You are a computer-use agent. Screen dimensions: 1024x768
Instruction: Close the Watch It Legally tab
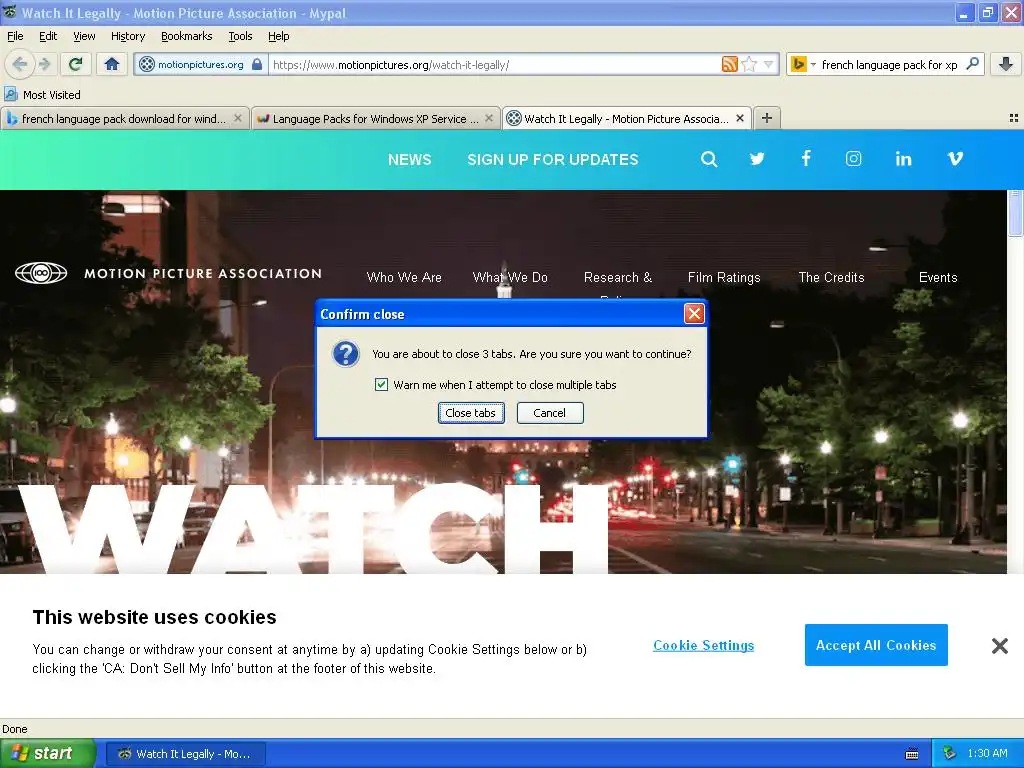[x=739, y=118]
